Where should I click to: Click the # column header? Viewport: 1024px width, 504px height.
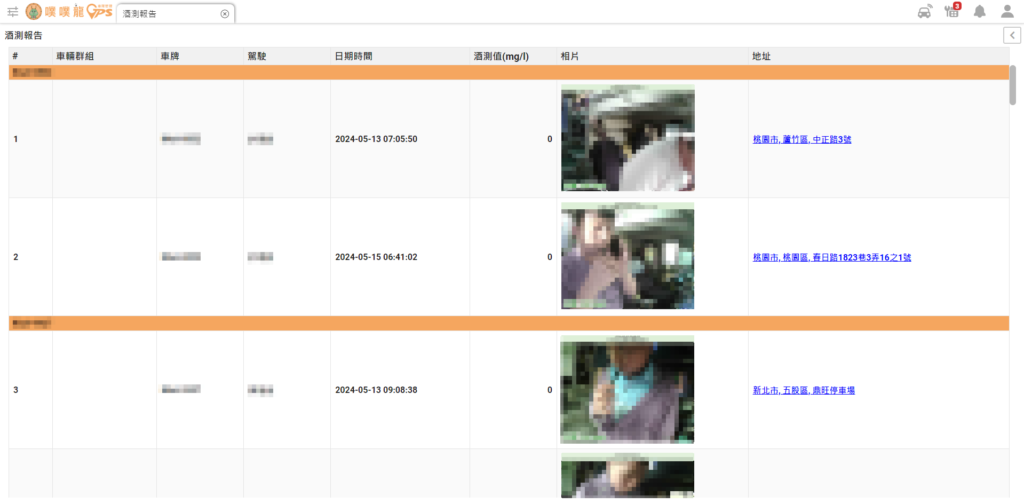pos(31,56)
